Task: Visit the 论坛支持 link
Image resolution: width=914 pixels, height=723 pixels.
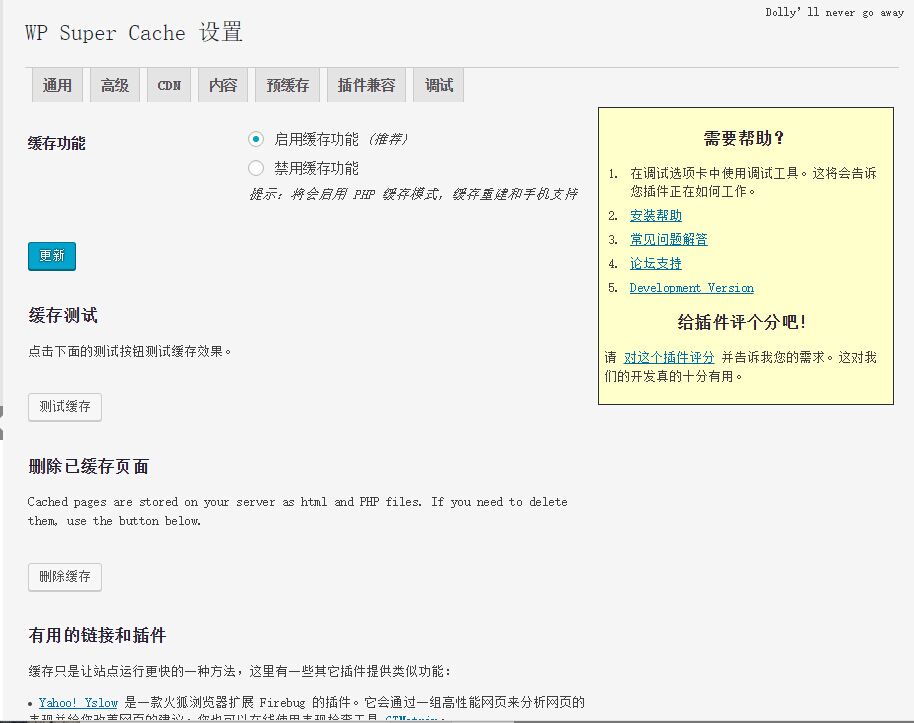Action: [656, 263]
